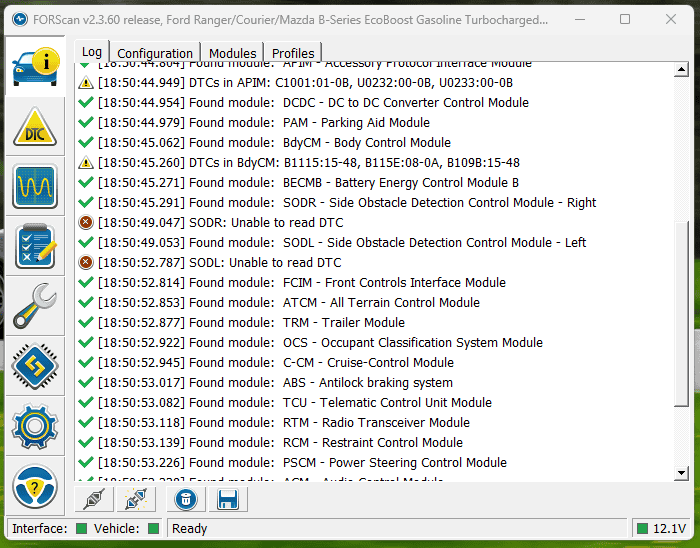
Task: Select 'TRM - Trailer Module' log entry
Action: click(251, 323)
